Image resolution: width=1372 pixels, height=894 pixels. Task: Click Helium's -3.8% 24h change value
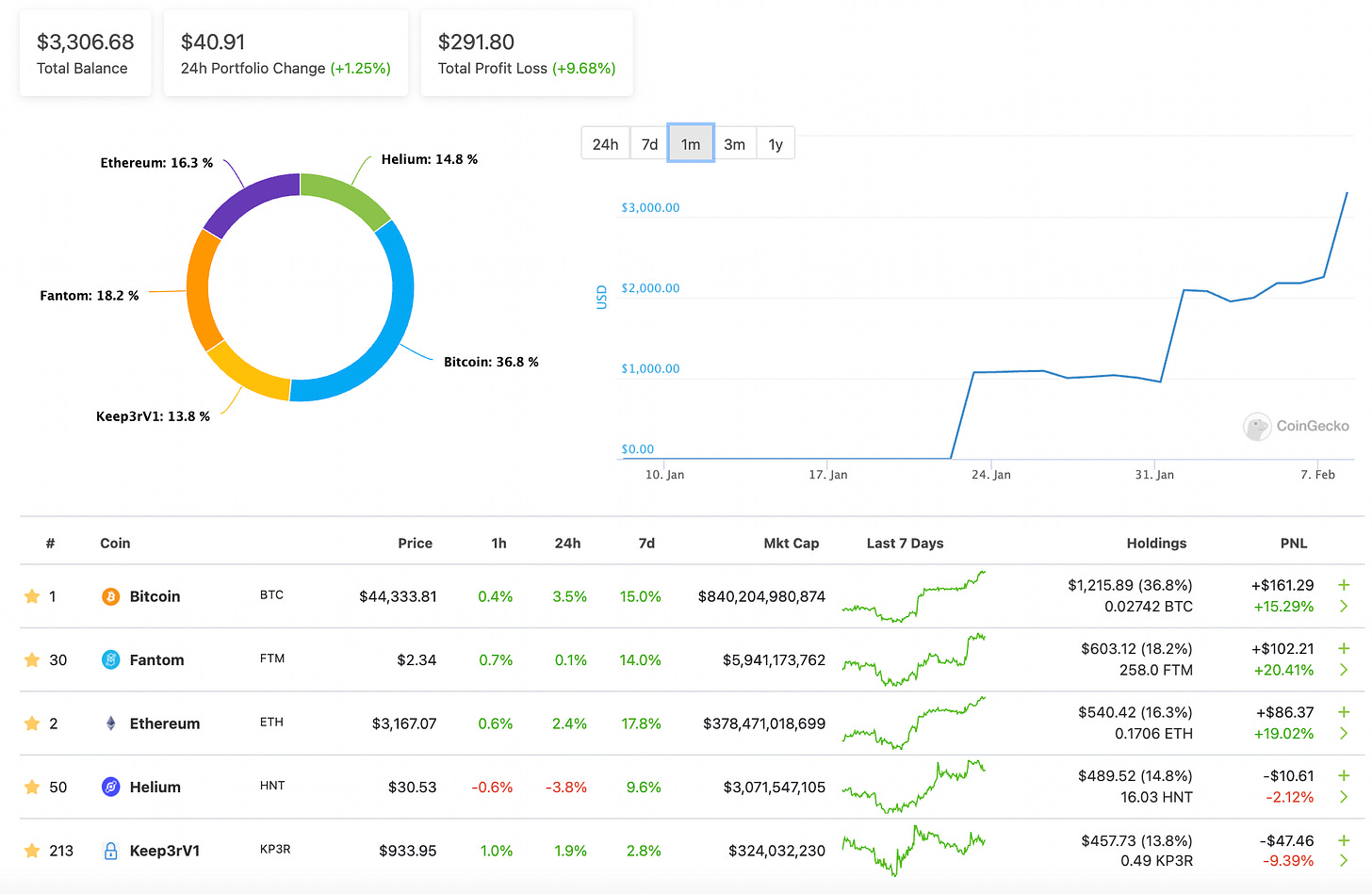click(566, 787)
